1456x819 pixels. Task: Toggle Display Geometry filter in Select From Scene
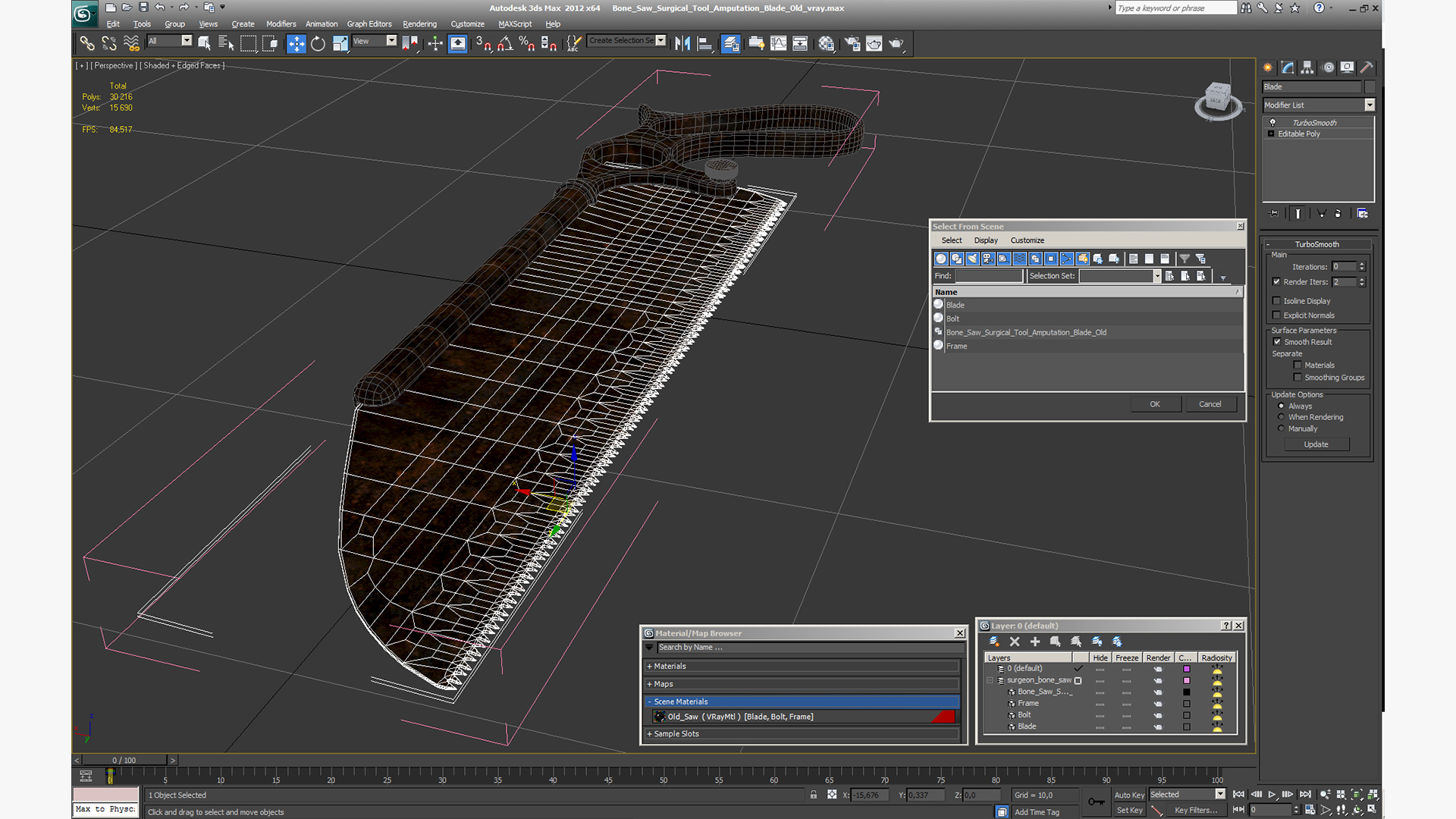pyautogui.click(x=941, y=259)
